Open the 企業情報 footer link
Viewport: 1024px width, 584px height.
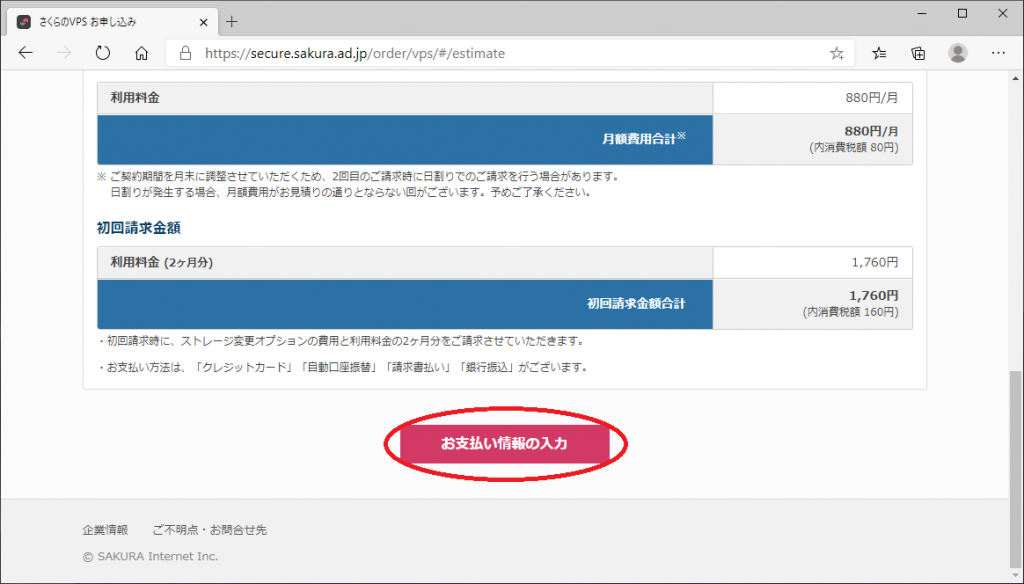pyautogui.click(x=105, y=530)
